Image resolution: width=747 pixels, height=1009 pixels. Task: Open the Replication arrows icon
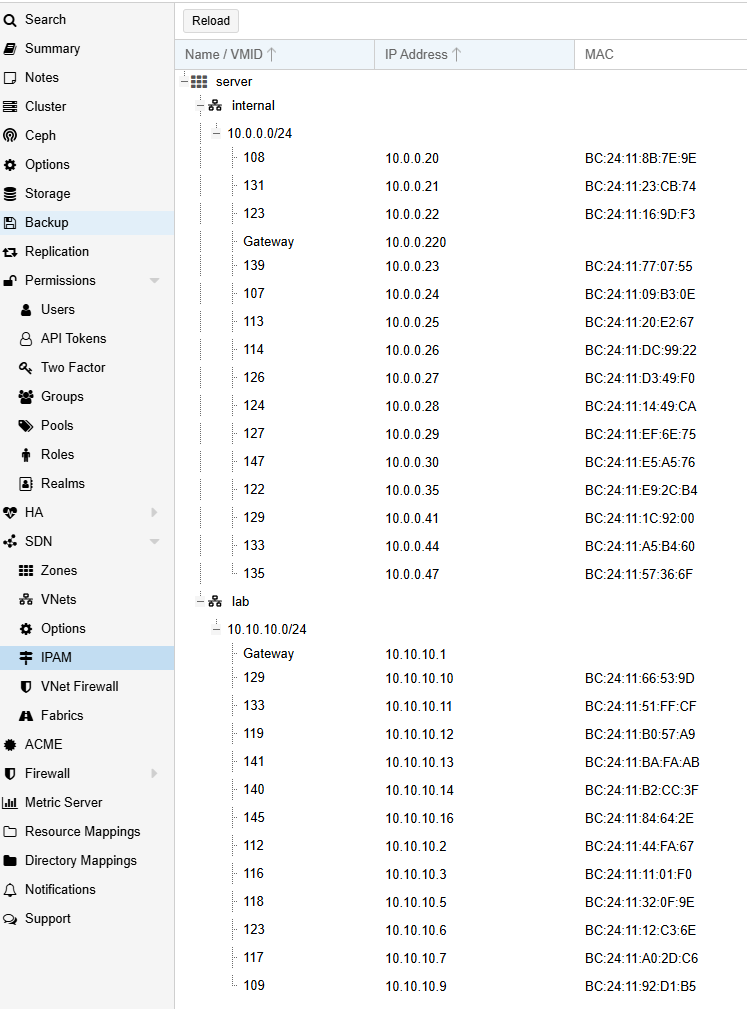pyautogui.click(x=10, y=251)
